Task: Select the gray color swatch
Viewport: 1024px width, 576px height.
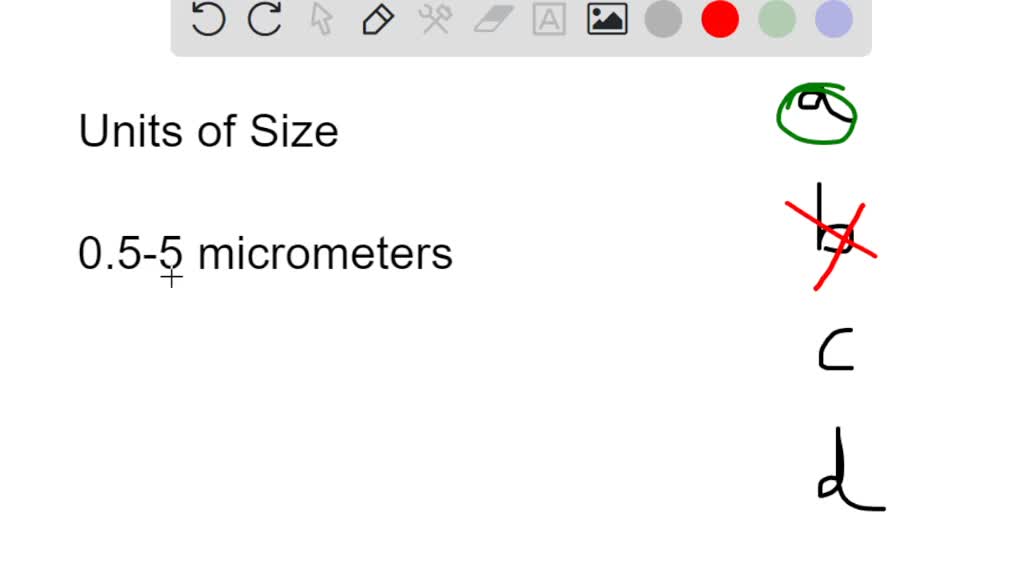Action: (663, 18)
